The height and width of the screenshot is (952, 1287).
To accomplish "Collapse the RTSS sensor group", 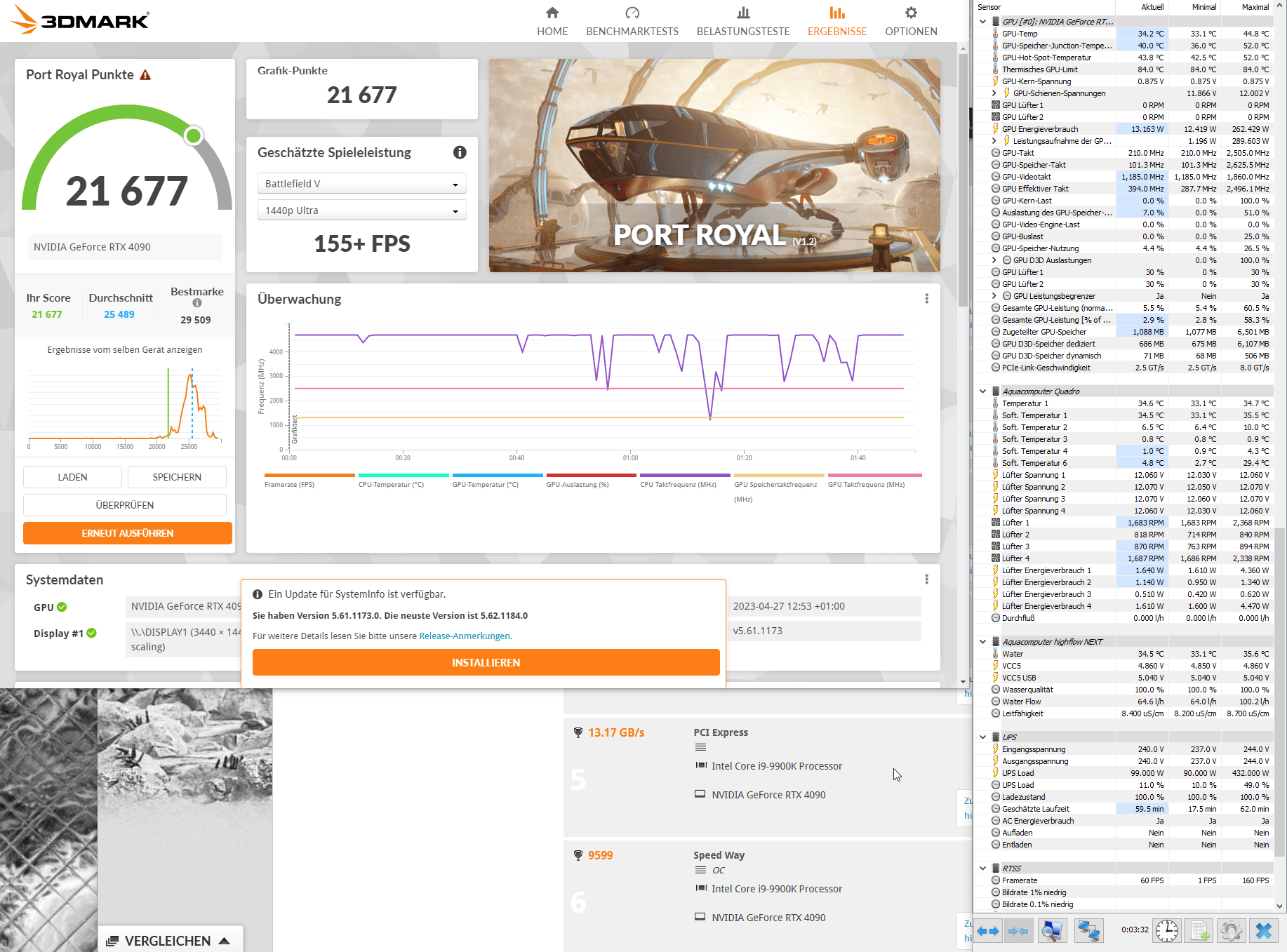I will 983,869.
